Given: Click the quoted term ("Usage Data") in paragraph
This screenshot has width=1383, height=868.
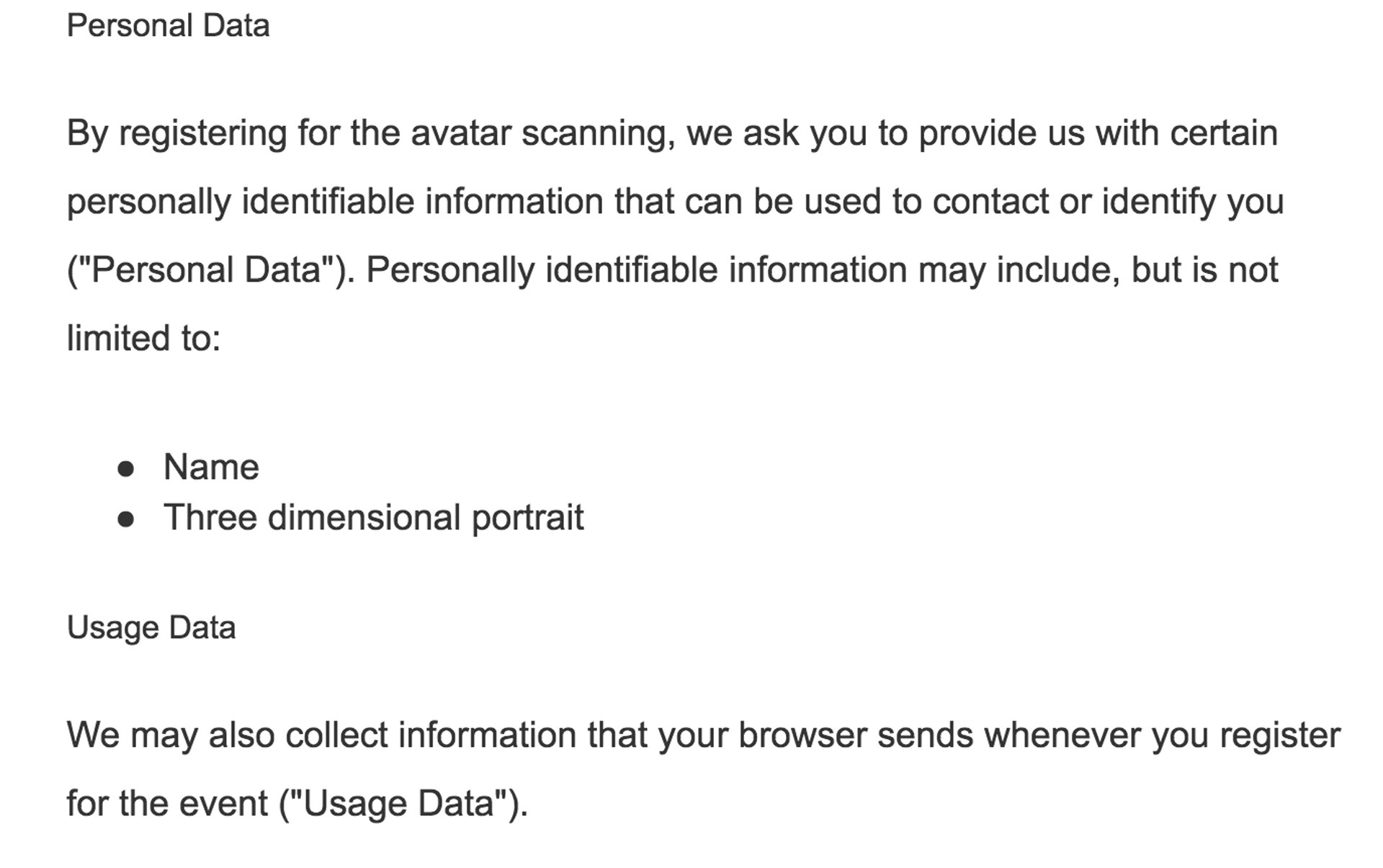Looking at the screenshot, I should point(403,804).
